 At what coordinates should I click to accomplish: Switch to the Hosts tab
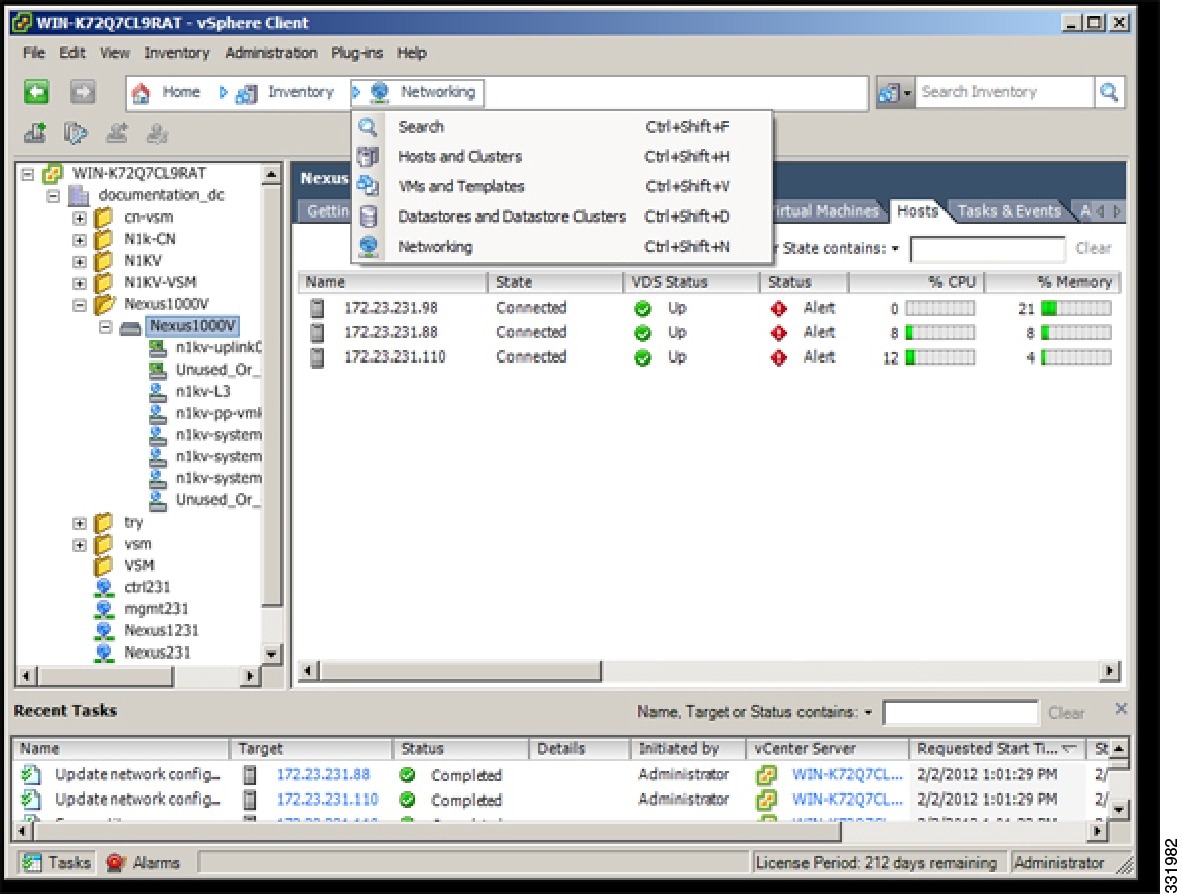(x=917, y=211)
